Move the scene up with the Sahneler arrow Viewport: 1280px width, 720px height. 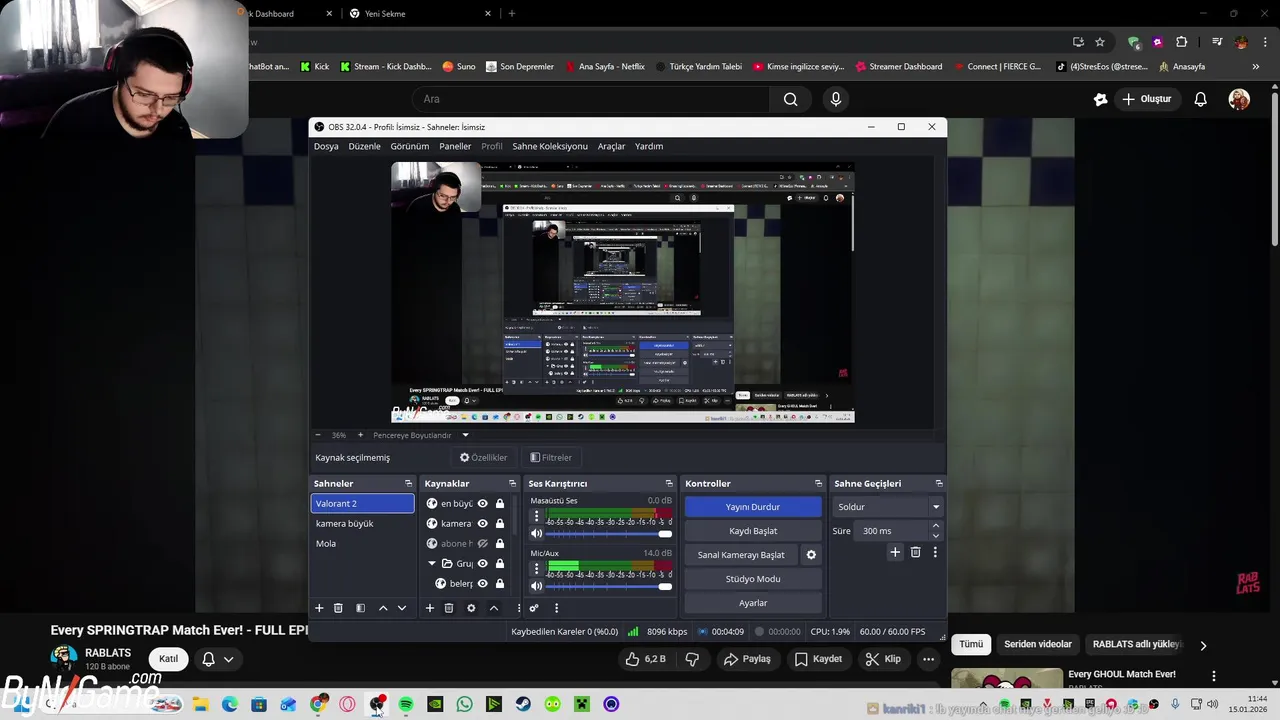(x=383, y=608)
